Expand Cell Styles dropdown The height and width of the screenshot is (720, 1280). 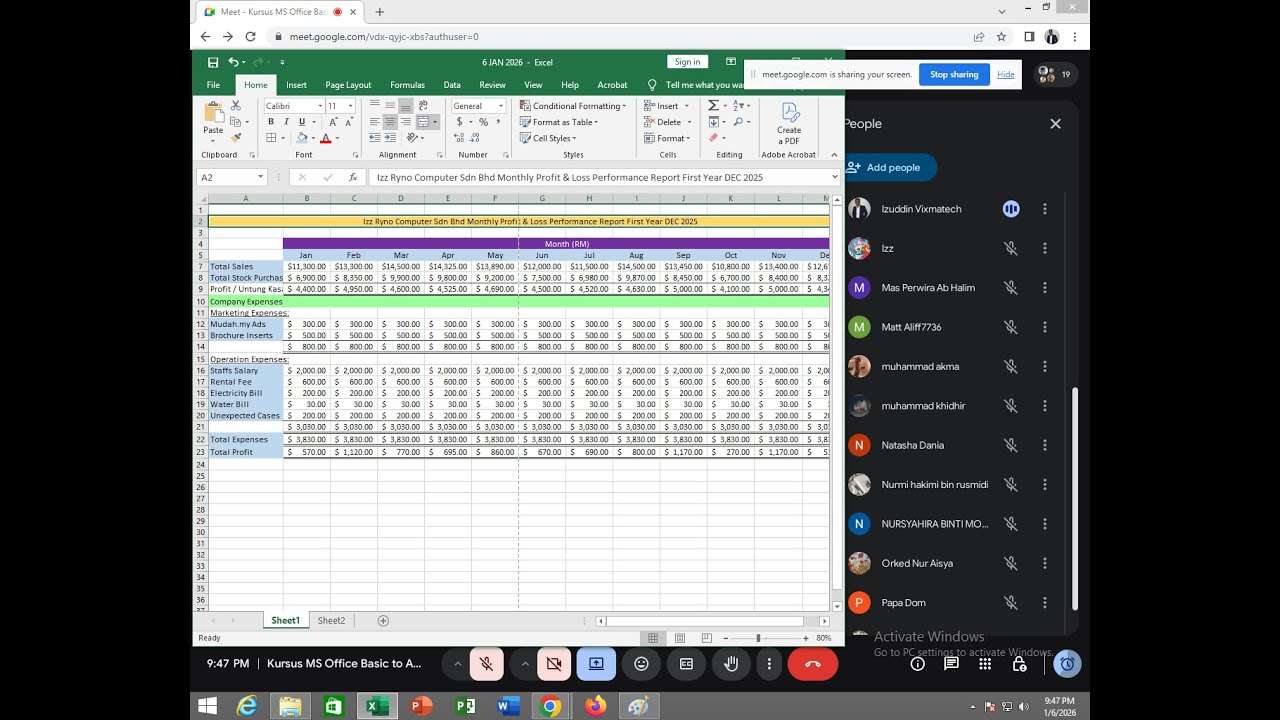tap(574, 138)
